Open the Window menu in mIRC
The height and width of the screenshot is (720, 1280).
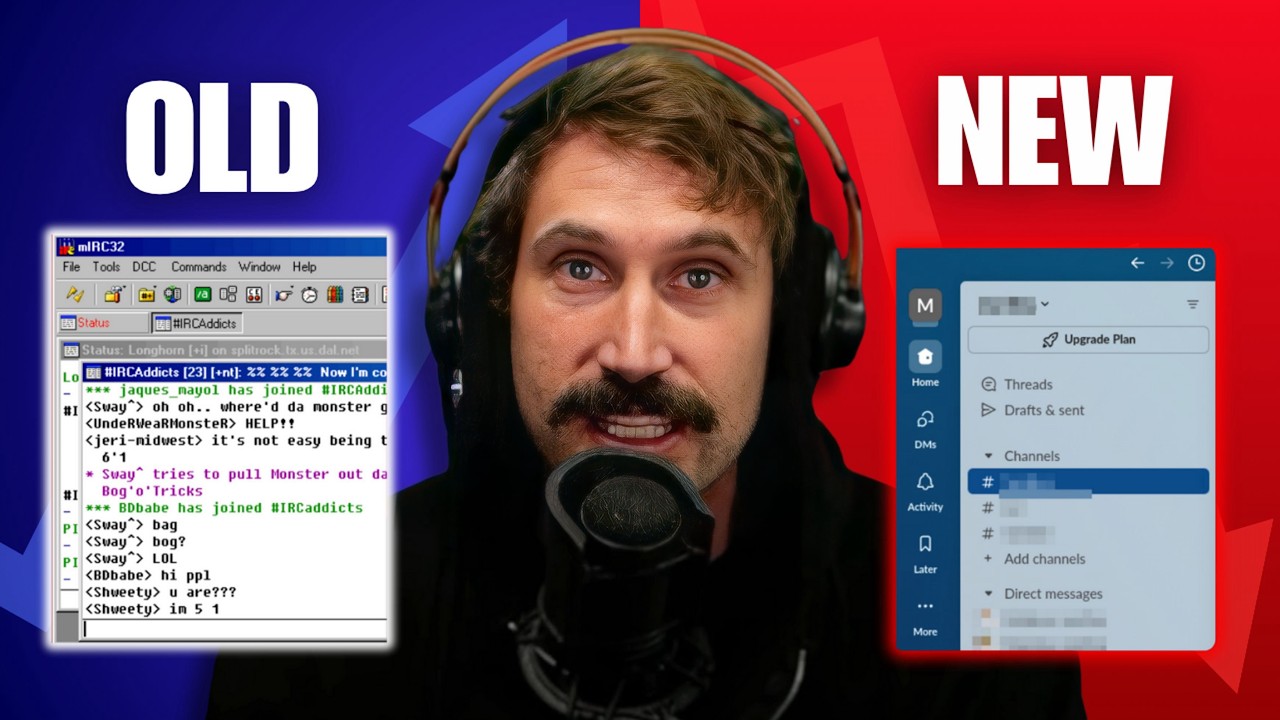click(259, 267)
